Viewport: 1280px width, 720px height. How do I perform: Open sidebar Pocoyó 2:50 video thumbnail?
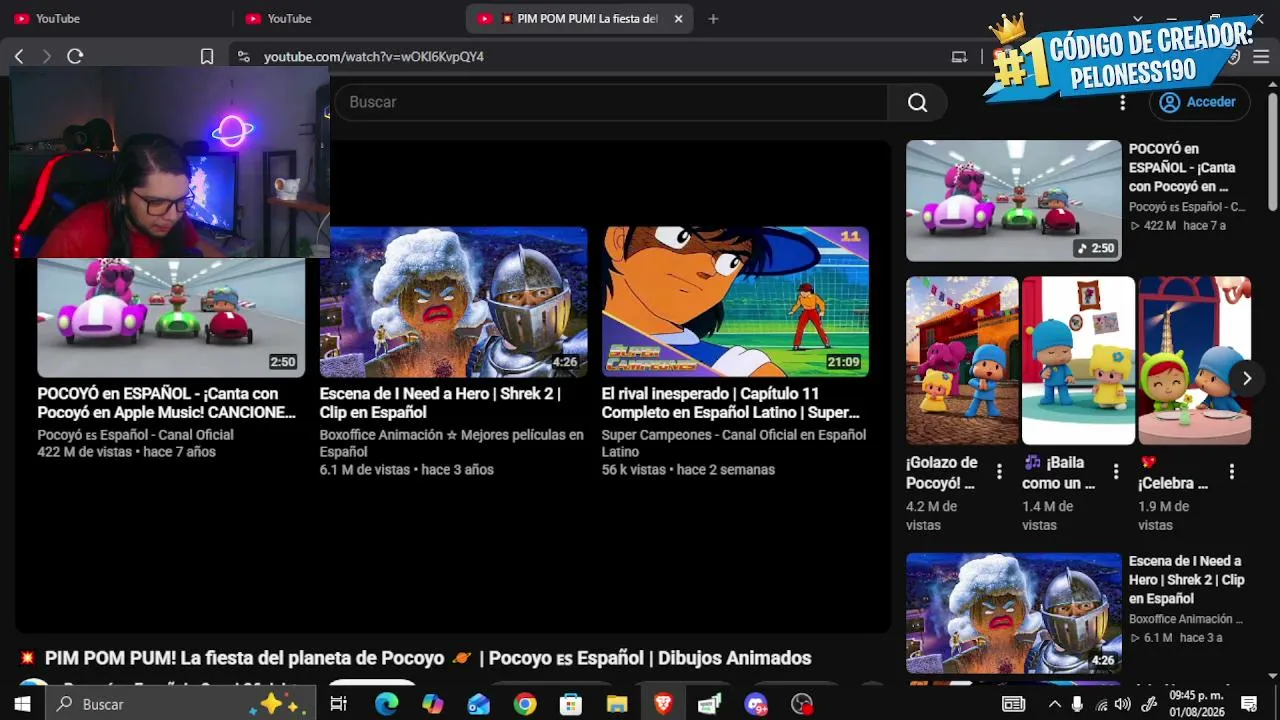[x=1014, y=201]
